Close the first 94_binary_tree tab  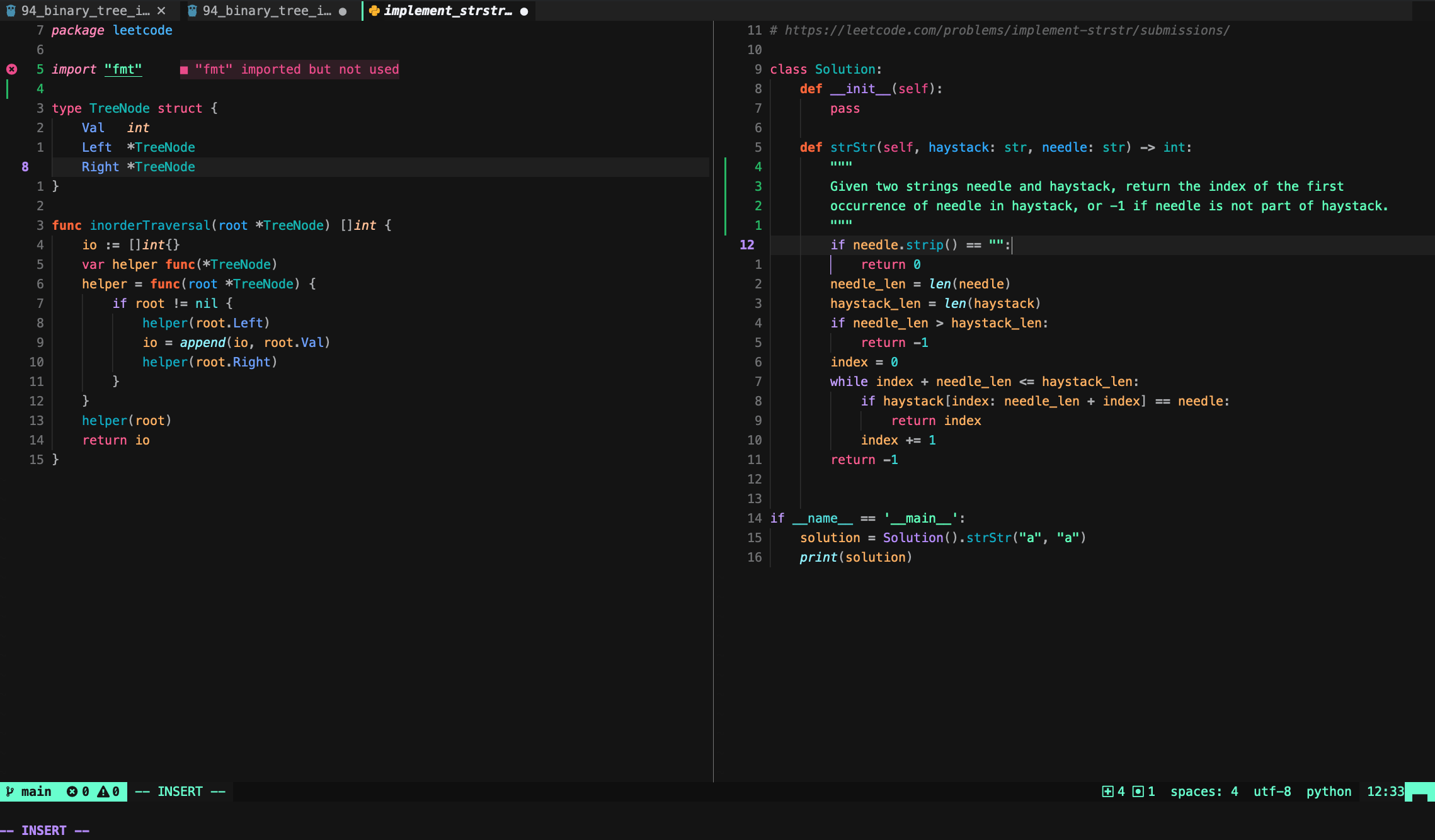(x=161, y=11)
